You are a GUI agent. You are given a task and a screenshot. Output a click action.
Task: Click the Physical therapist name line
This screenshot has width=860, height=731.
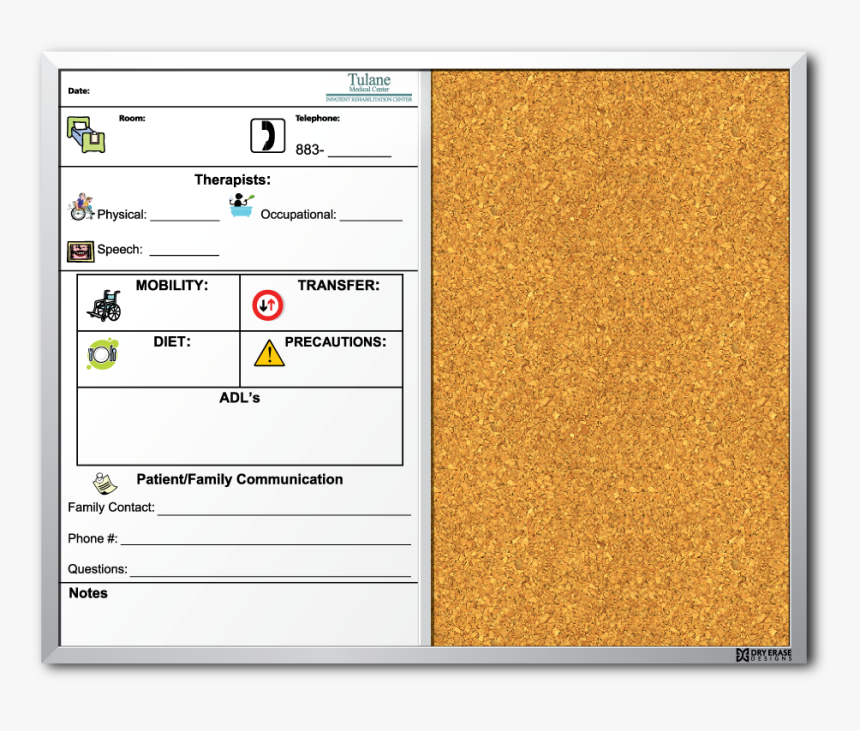[x=184, y=218]
